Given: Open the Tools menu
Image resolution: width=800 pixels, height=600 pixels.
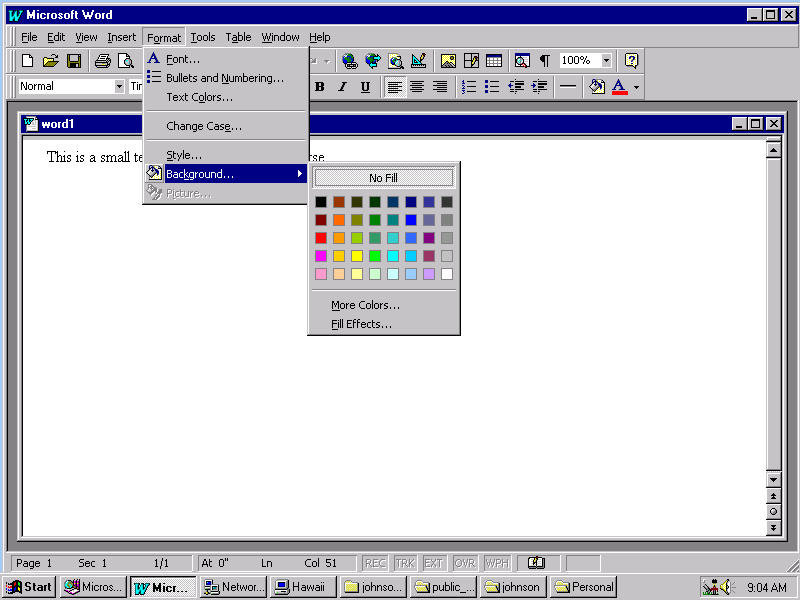Looking at the screenshot, I should (x=203, y=37).
